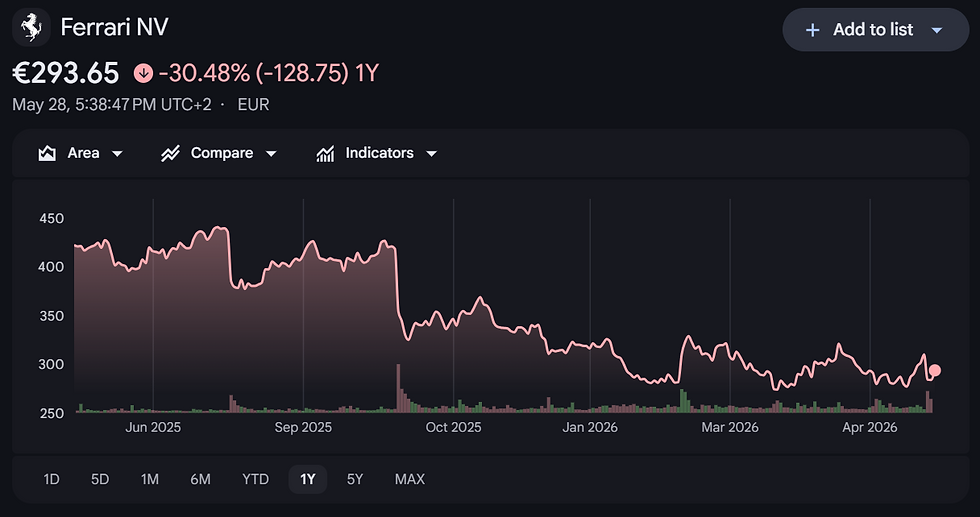Click the EUR currency label
Image resolution: width=980 pixels, height=517 pixels.
pos(253,104)
